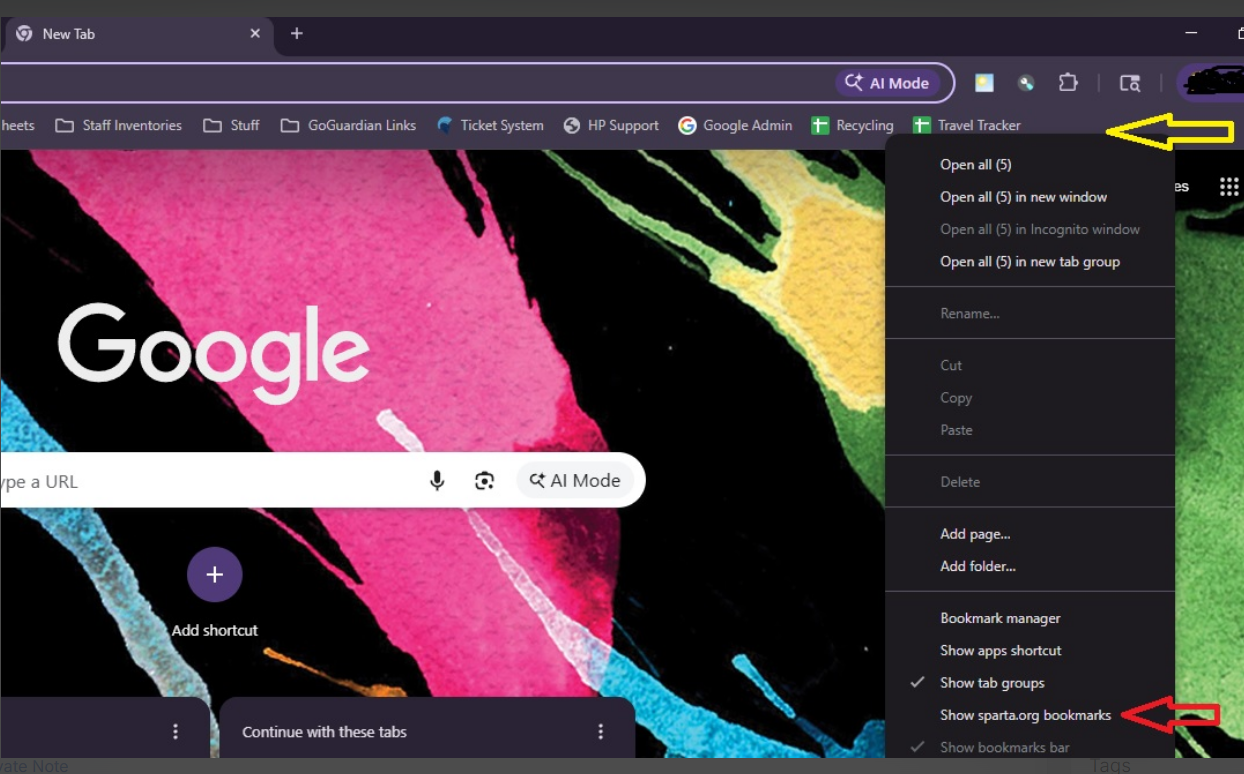1244x774 pixels.
Task: Select Open all (5) in new window
Action: point(1023,197)
